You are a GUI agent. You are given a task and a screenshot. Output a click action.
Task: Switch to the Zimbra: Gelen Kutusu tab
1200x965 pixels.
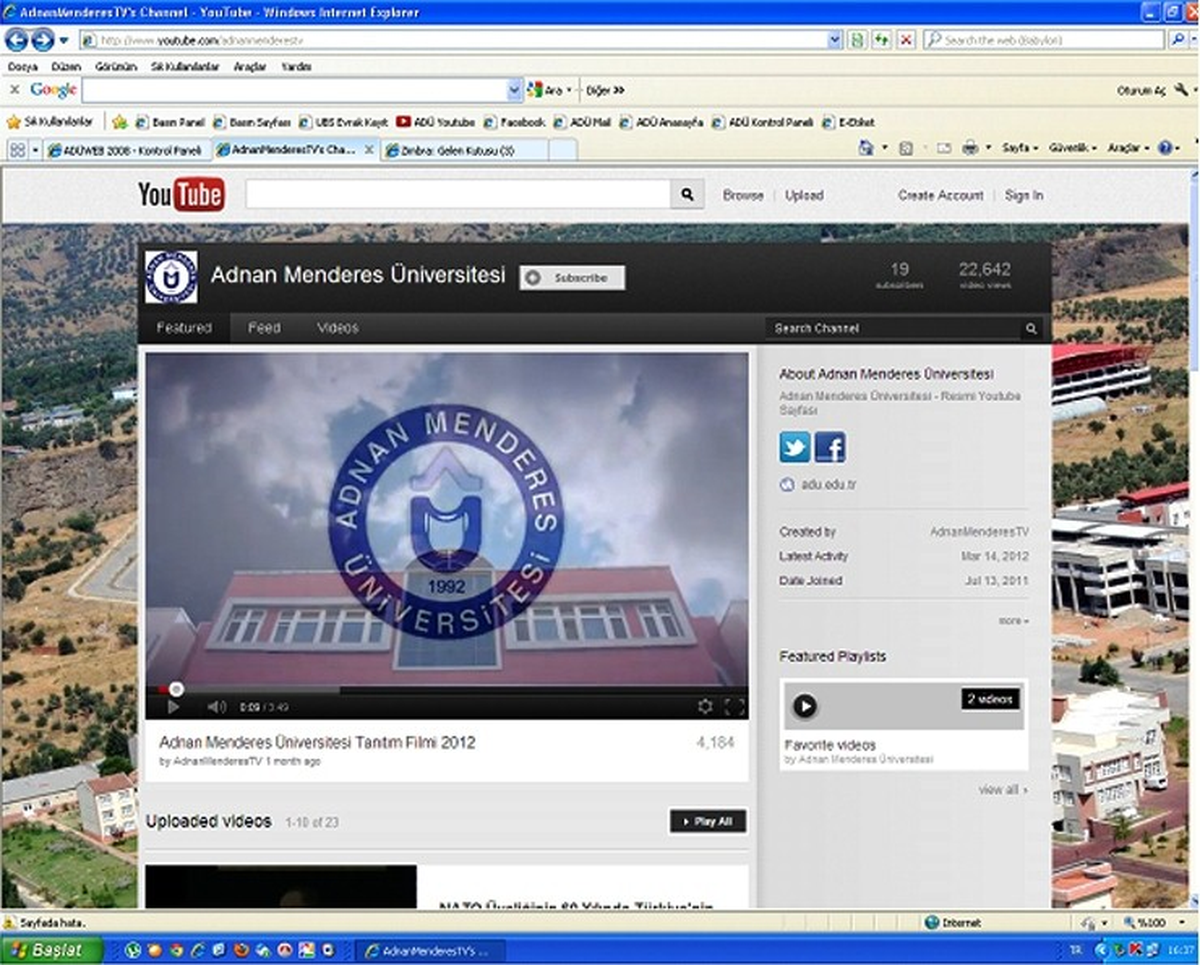pos(463,150)
